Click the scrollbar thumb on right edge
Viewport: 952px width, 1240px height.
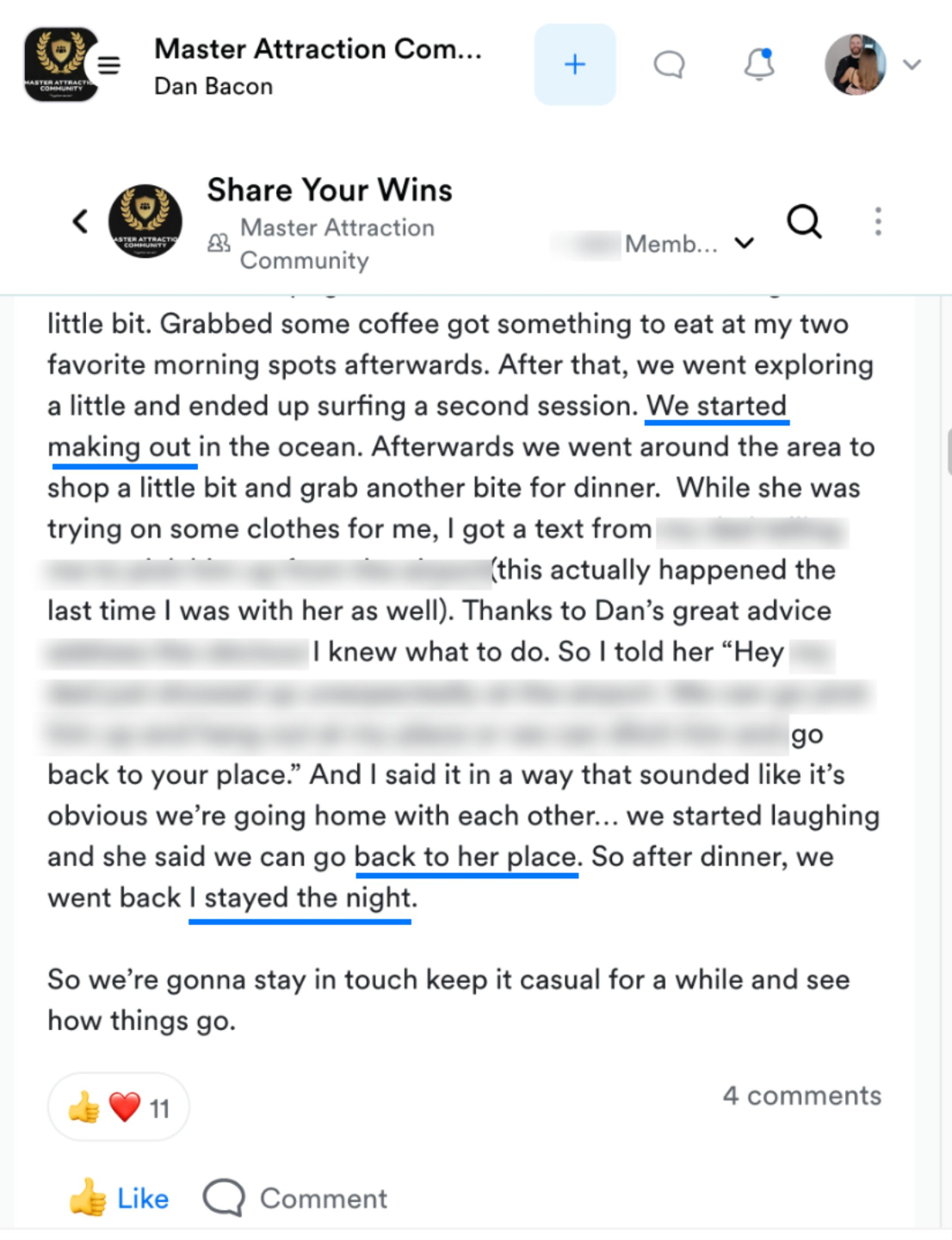[949, 453]
